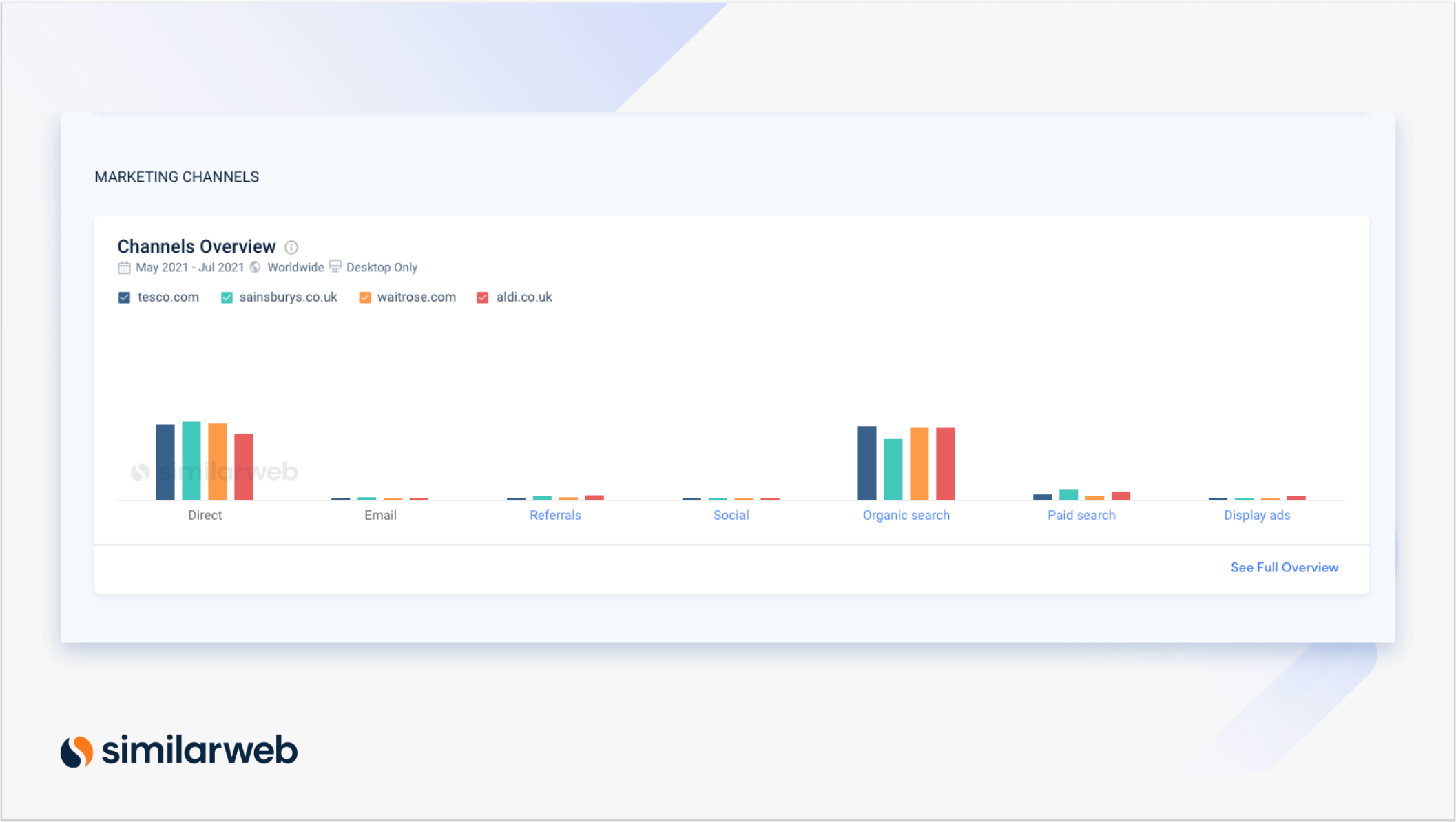The height and width of the screenshot is (822, 1456).
Task: Select the Social channel link
Action: [x=731, y=515]
